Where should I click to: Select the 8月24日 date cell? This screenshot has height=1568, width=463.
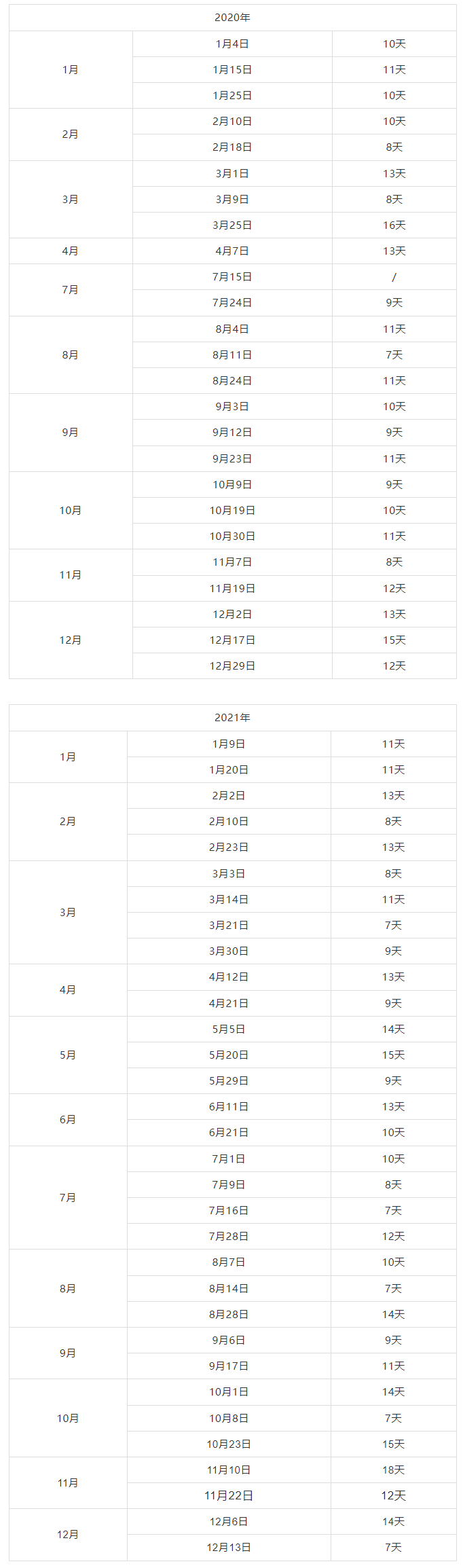pos(232,381)
